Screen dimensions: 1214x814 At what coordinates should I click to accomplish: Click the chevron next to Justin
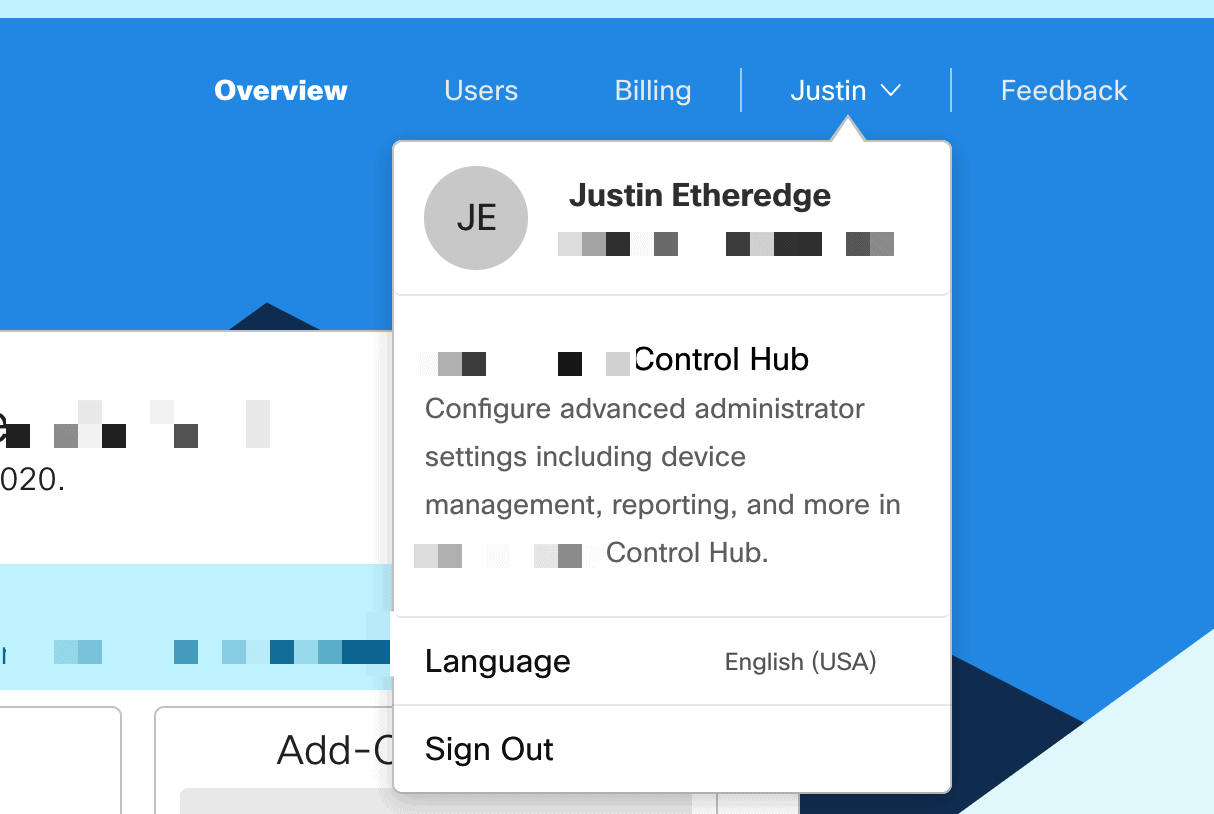(891, 91)
